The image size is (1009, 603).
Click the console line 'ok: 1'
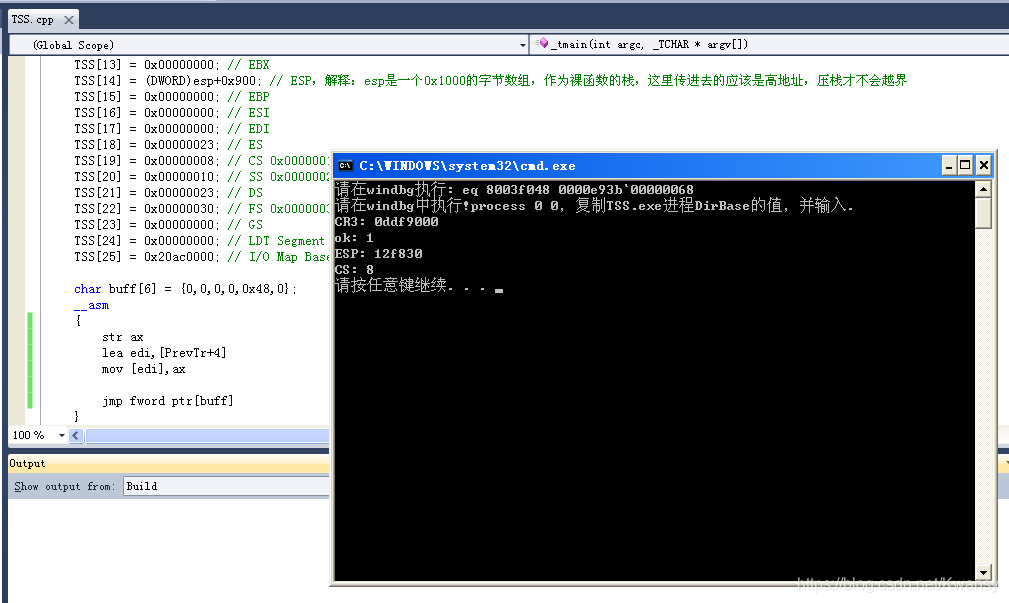[354, 237]
